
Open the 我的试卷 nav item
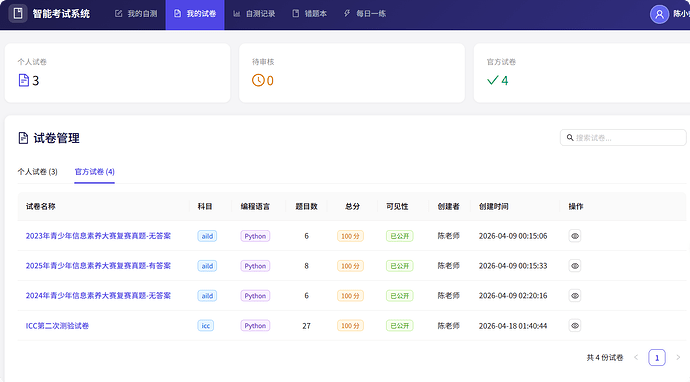[195, 14]
